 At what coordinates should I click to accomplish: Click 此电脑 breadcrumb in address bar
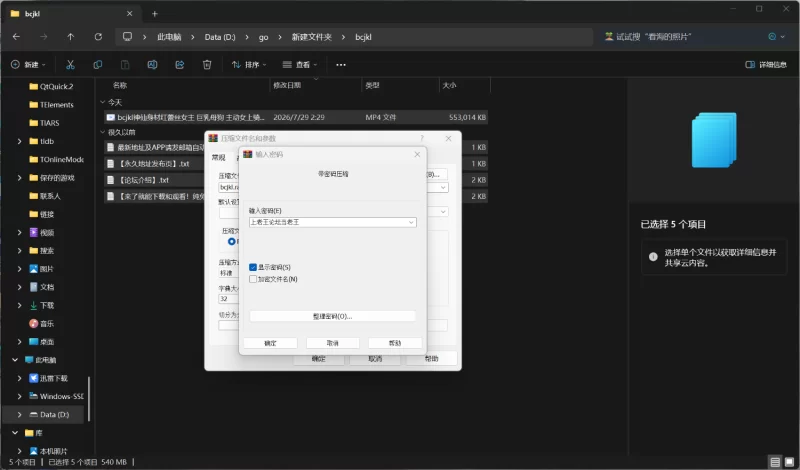pyautogui.click(x=169, y=37)
